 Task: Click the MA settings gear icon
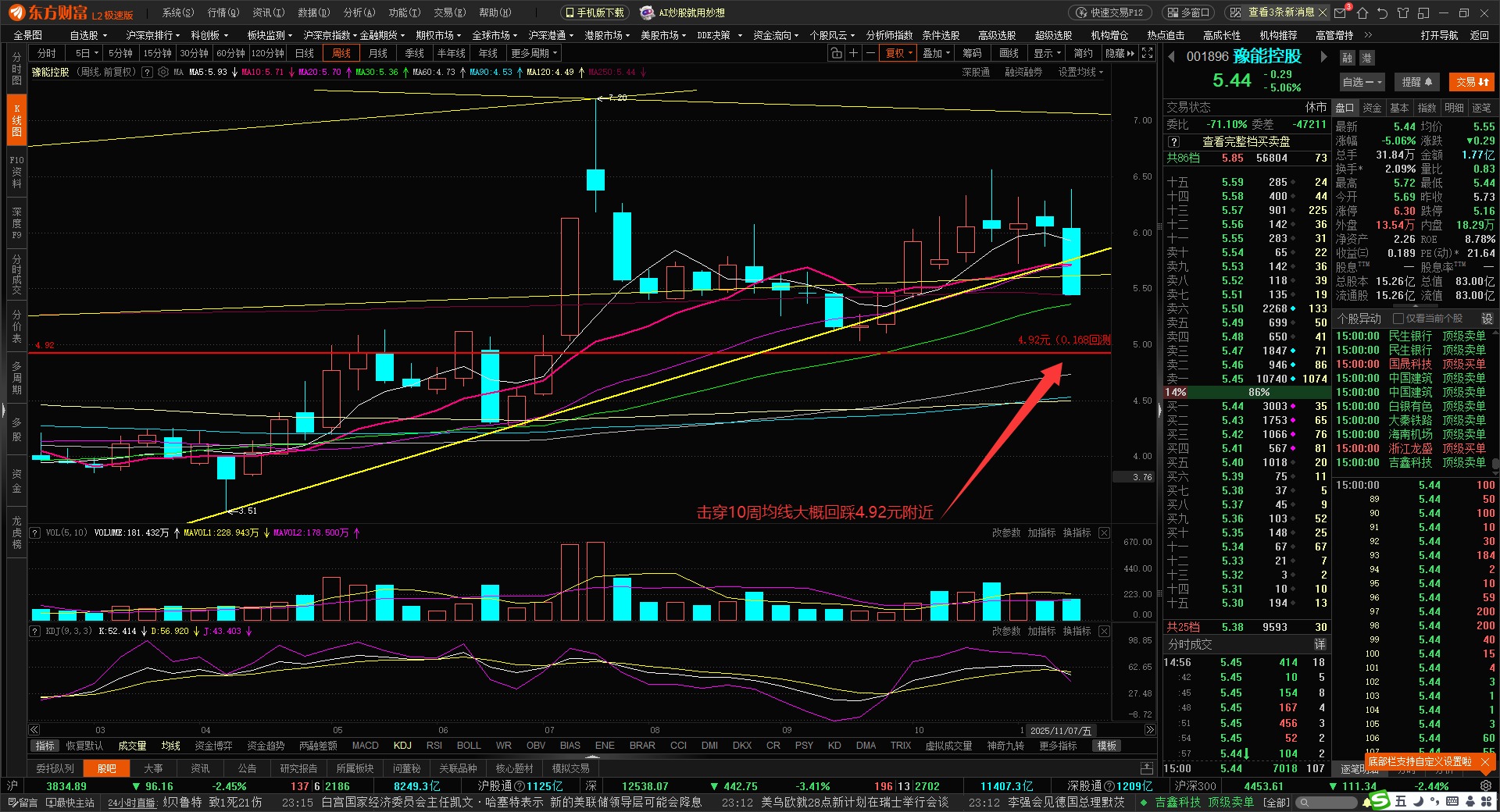click(163, 72)
